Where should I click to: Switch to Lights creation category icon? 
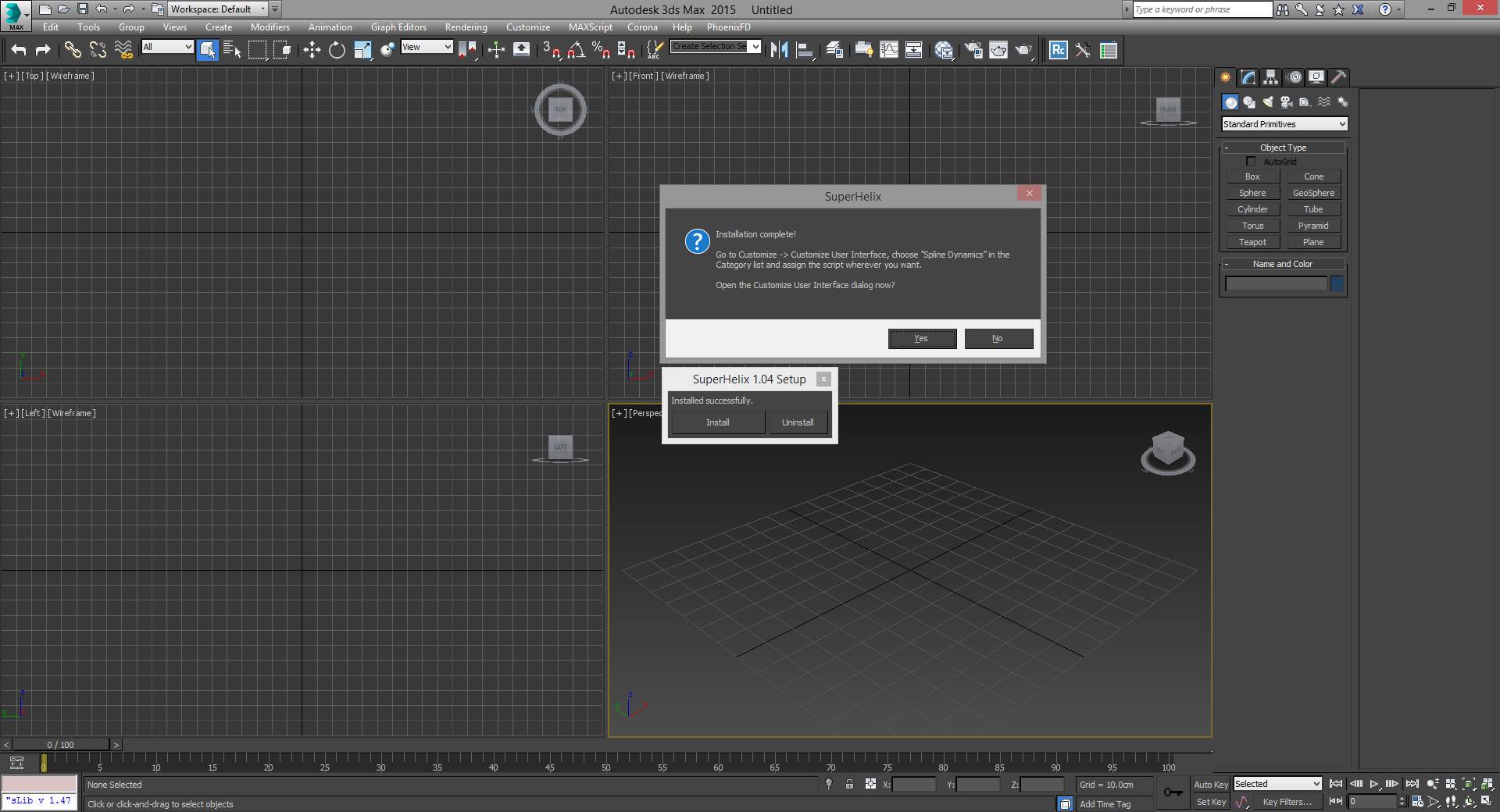(x=1267, y=102)
